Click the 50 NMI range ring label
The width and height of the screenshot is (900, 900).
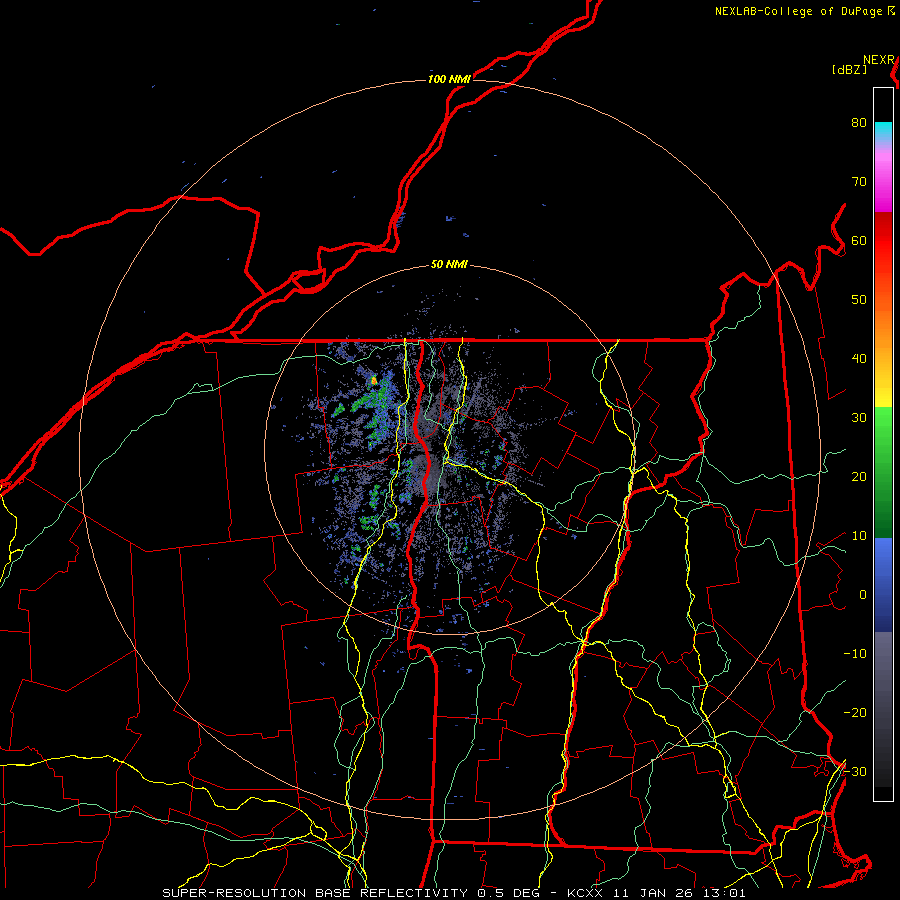pos(449,265)
